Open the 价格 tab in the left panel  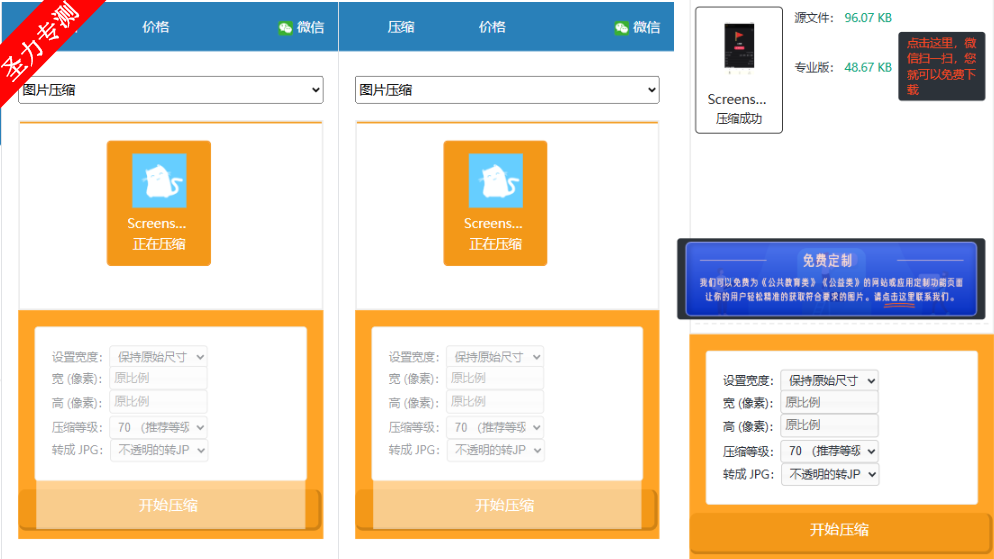[x=155, y=27]
